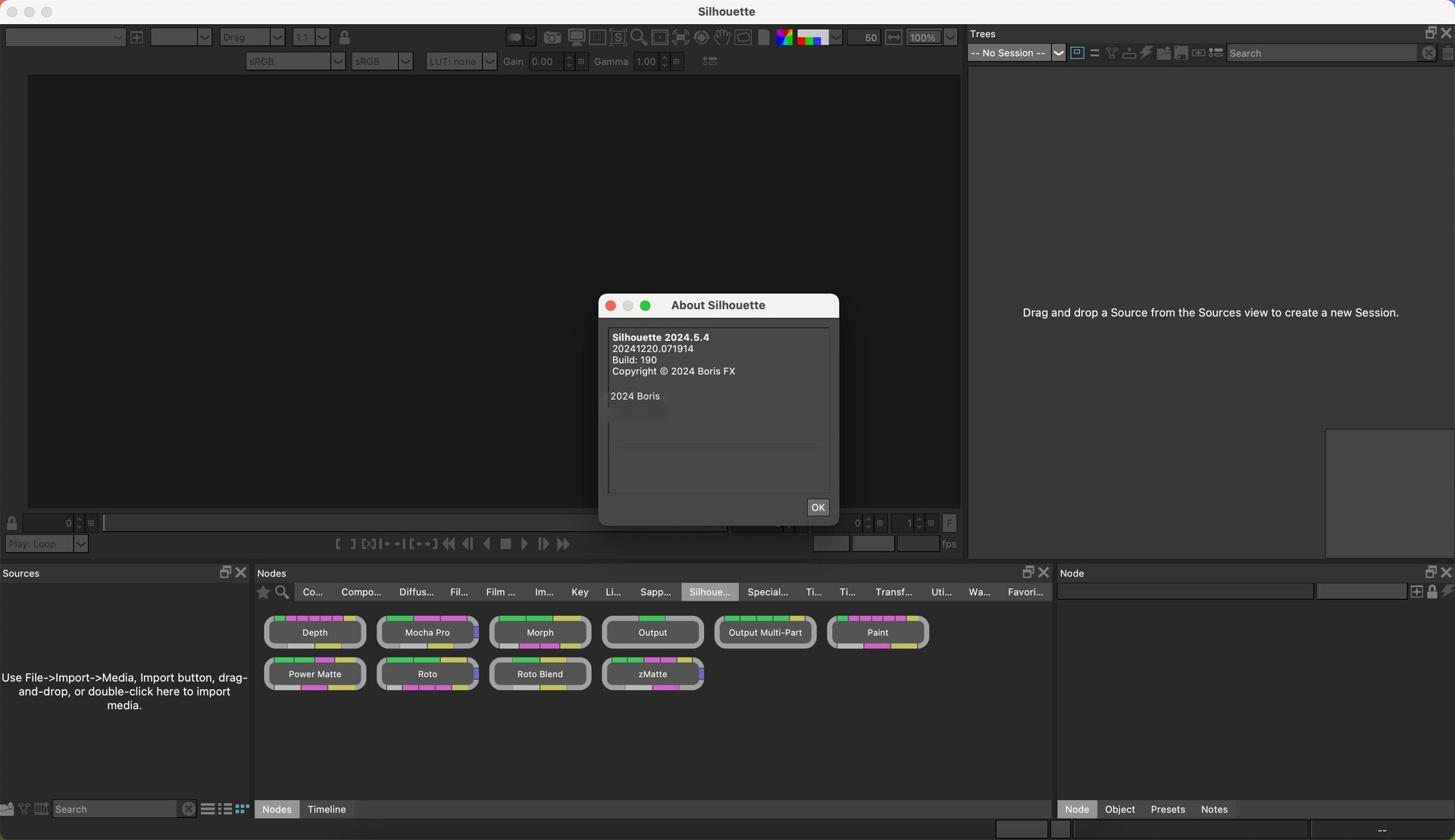Screen dimensions: 1455x840
Task: Open the Play: Loop mode dropdown
Action: coord(47,544)
